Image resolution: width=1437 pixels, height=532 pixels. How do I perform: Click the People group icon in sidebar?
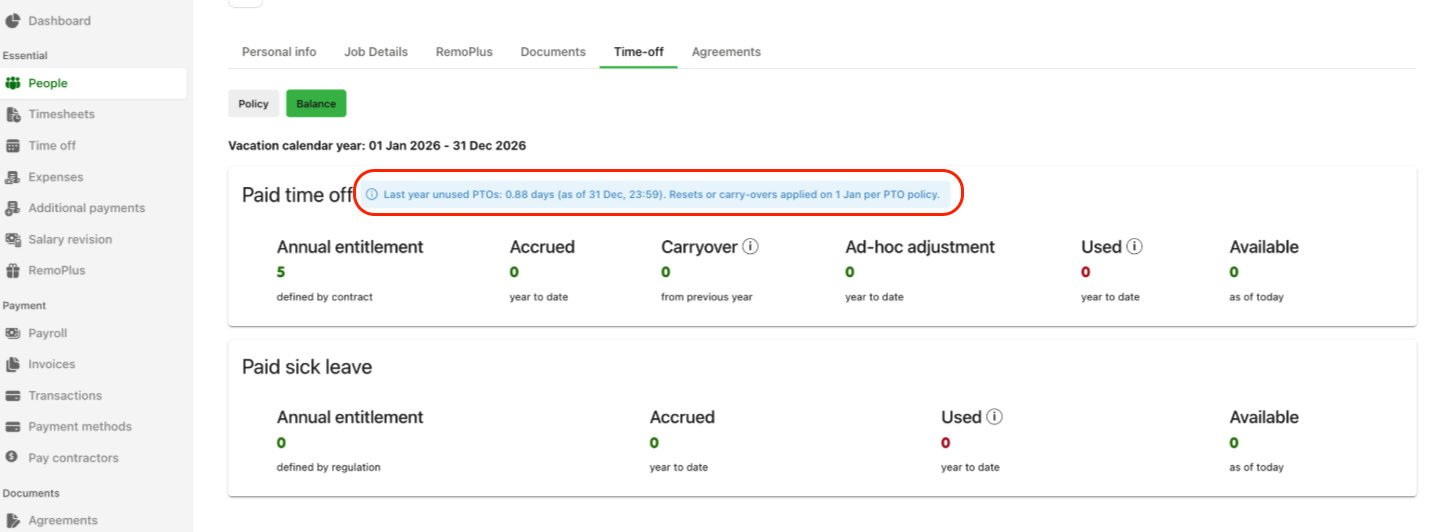(13, 84)
